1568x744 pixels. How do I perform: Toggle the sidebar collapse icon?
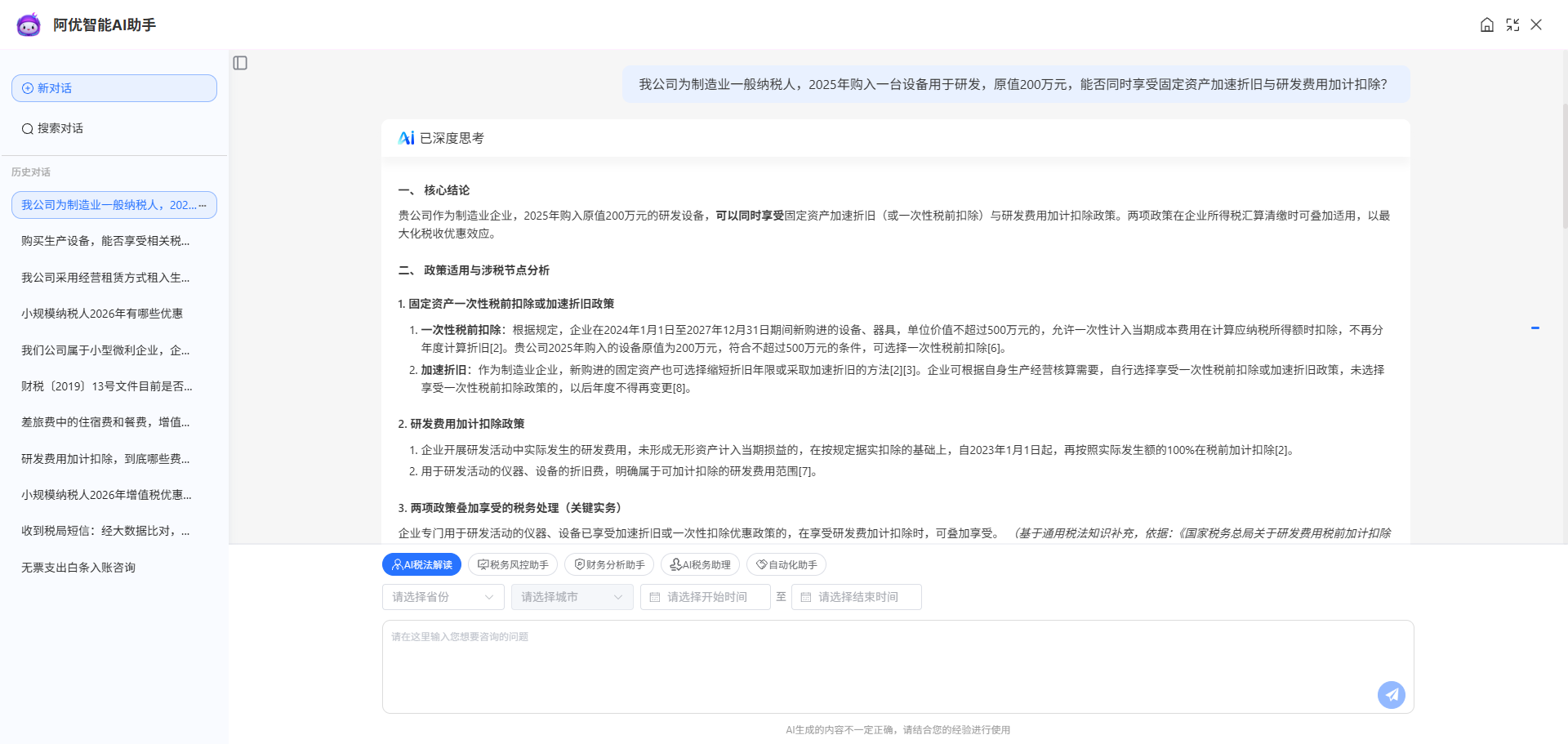(240, 63)
